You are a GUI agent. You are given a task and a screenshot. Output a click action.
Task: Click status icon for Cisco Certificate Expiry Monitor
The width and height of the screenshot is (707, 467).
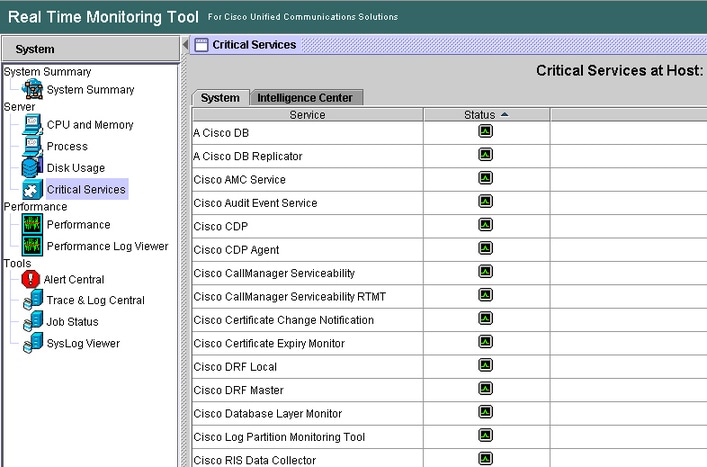coord(486,342)
